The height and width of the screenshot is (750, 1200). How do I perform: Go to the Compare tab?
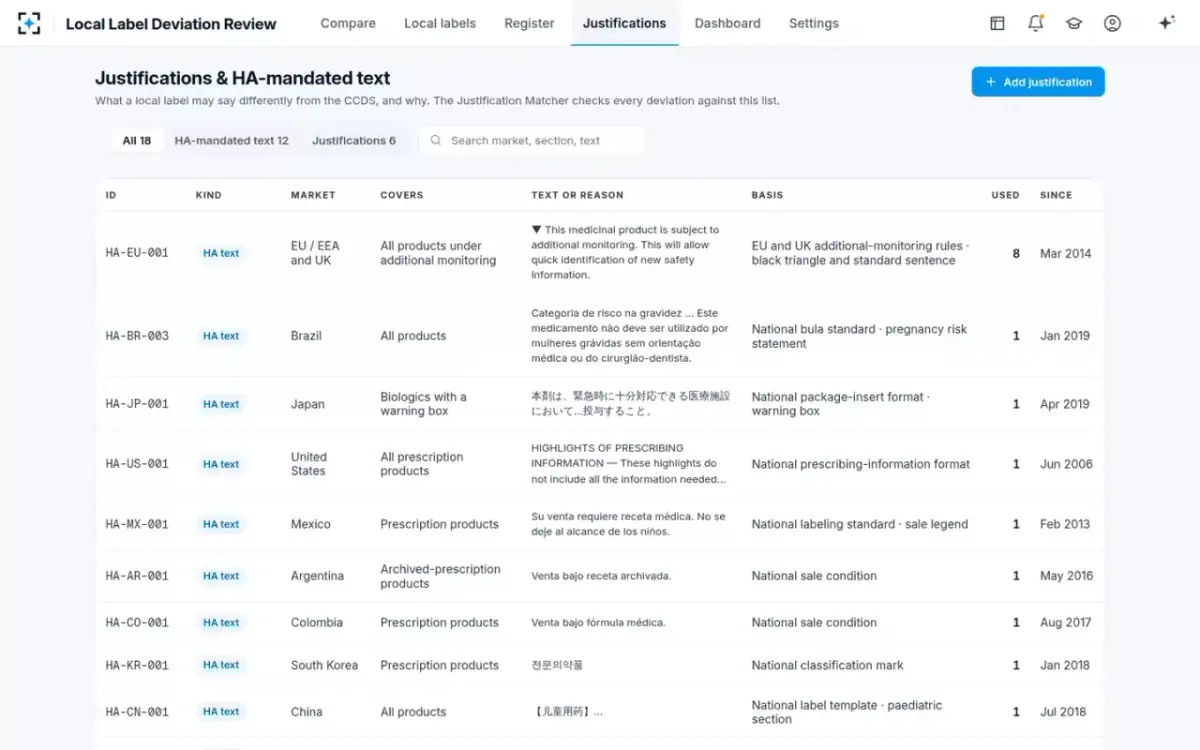tap(348, 23)
